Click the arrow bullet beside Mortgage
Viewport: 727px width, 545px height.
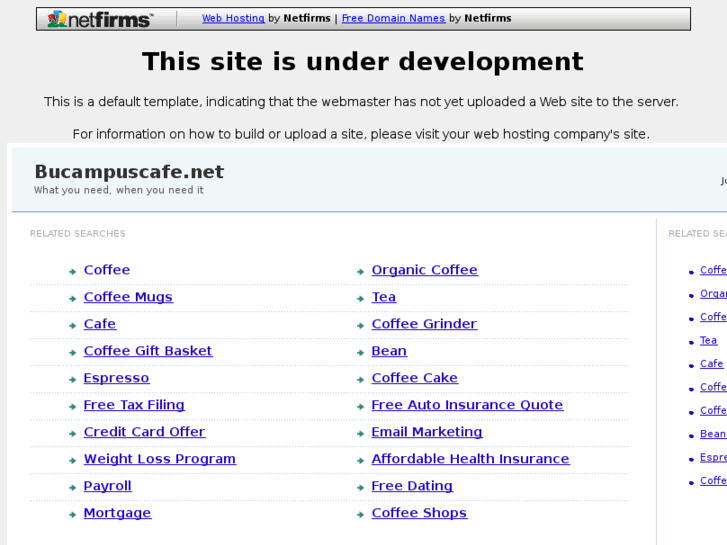[x=72, y=515]
